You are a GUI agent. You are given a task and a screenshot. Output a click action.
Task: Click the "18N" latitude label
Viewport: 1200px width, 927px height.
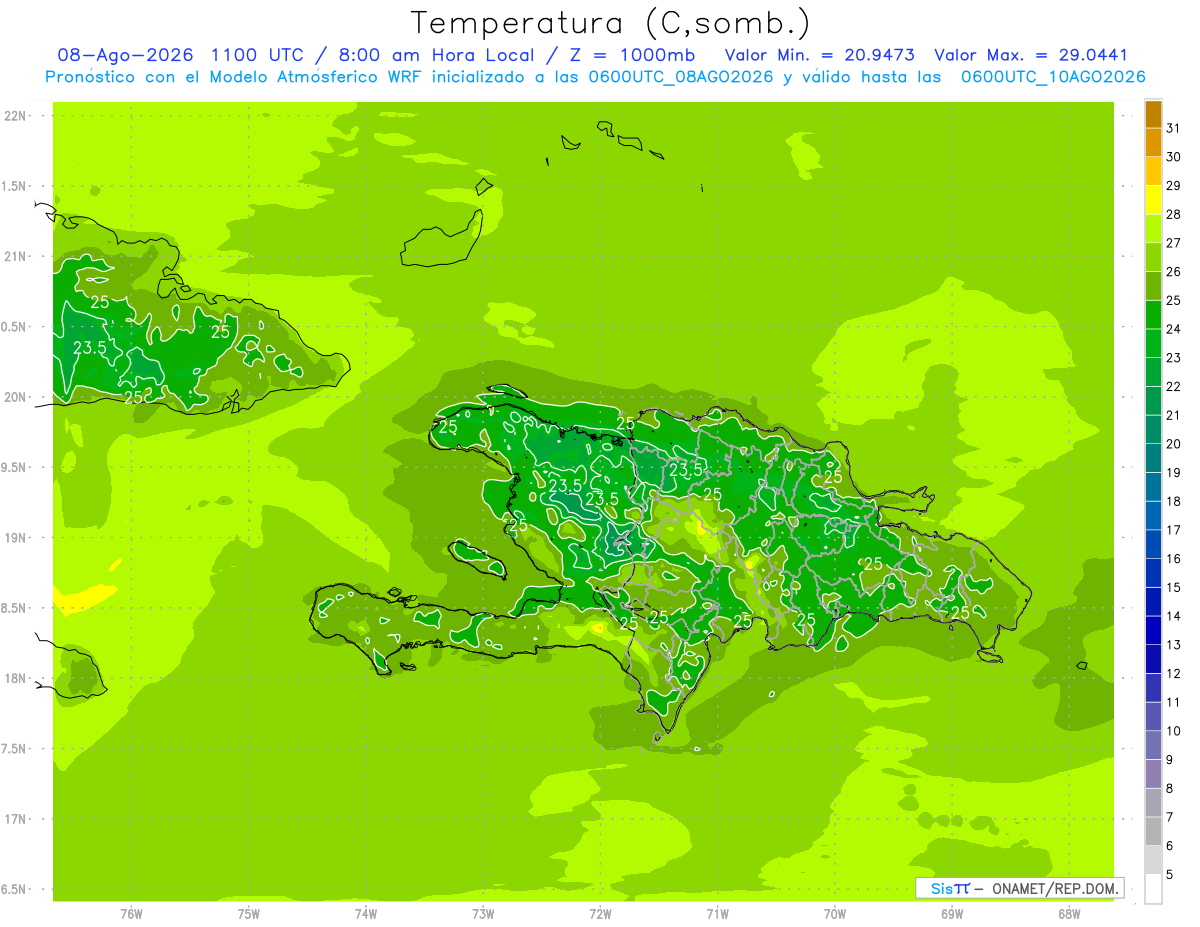pos(17,678)
